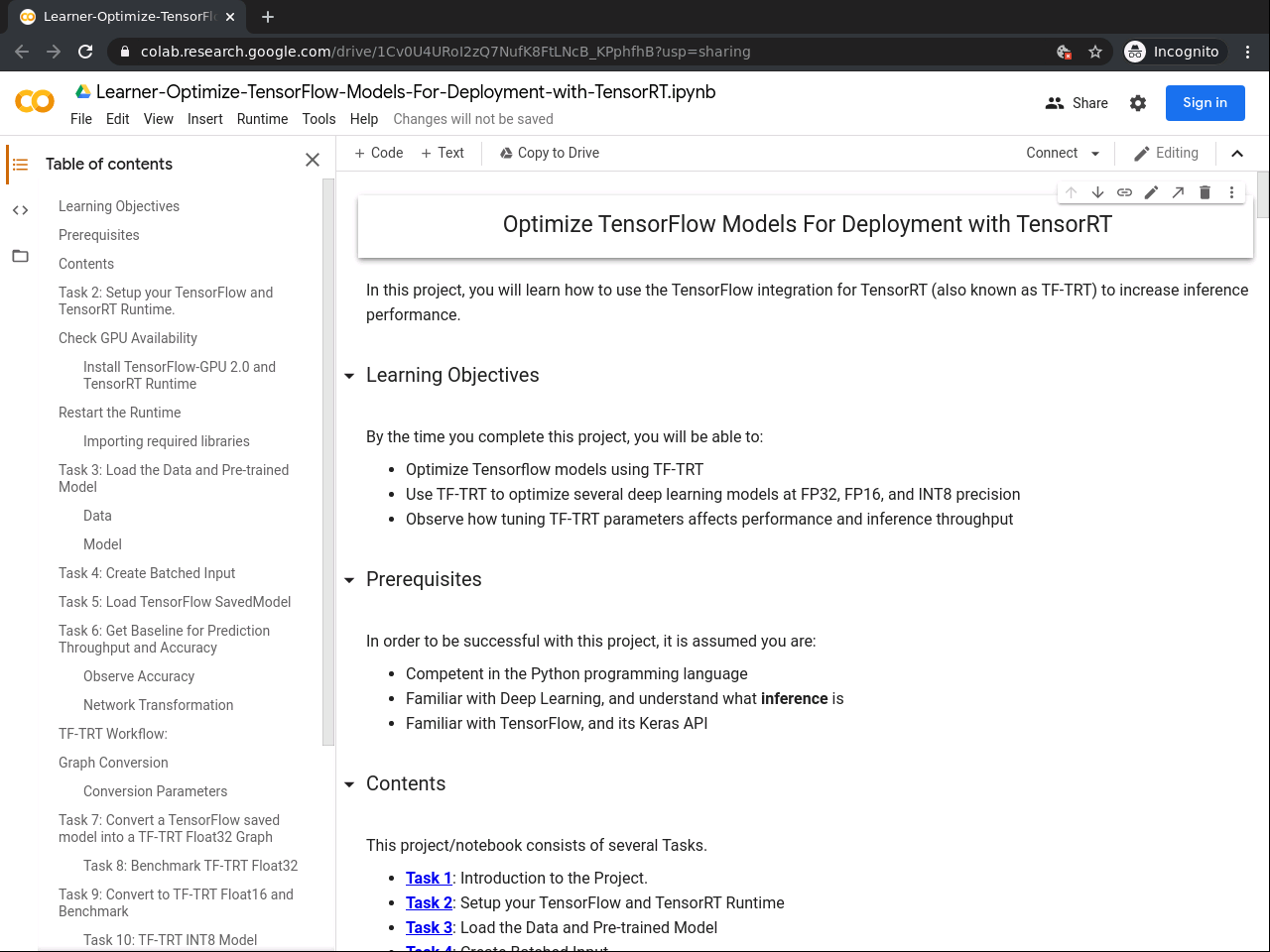The image size is (1270, 952).
Task: Click the notebook filename to rename
Action: [406, 92]
